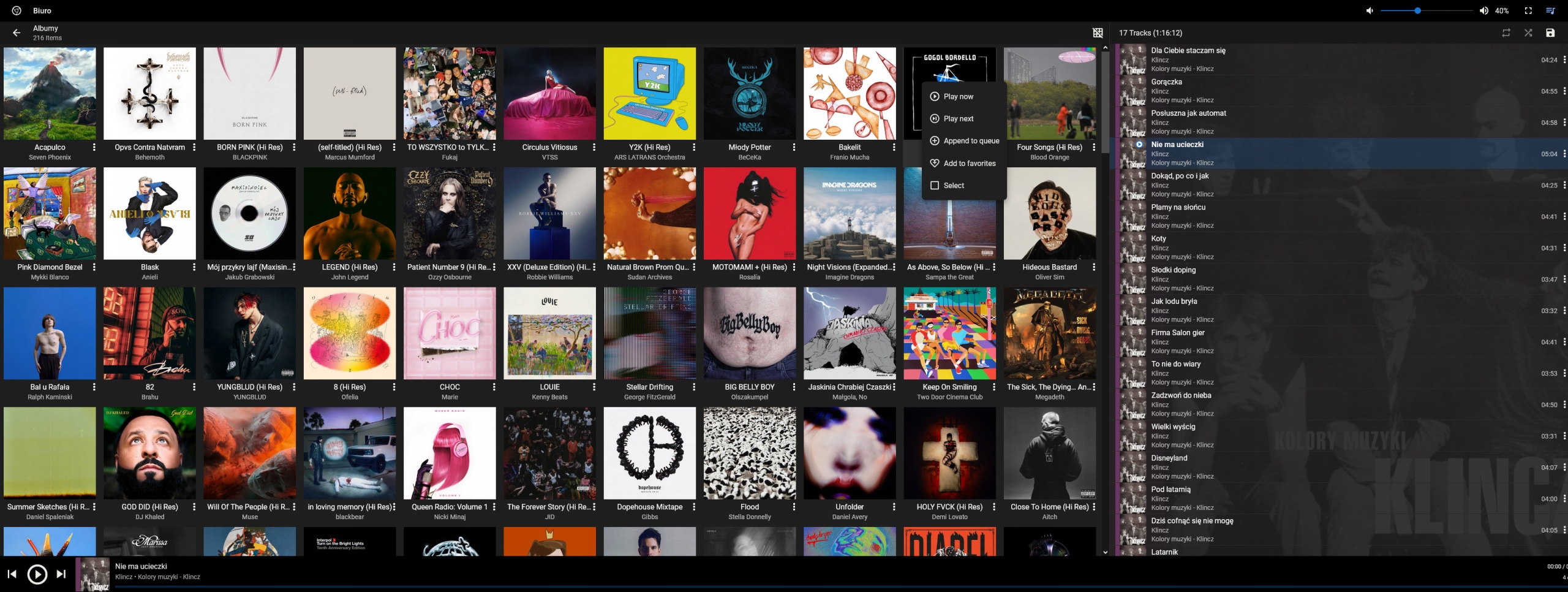The width and height of the screenshot is (1568, 592).
Task: Show more options for Close To Home
Action: click(1094, 507)
